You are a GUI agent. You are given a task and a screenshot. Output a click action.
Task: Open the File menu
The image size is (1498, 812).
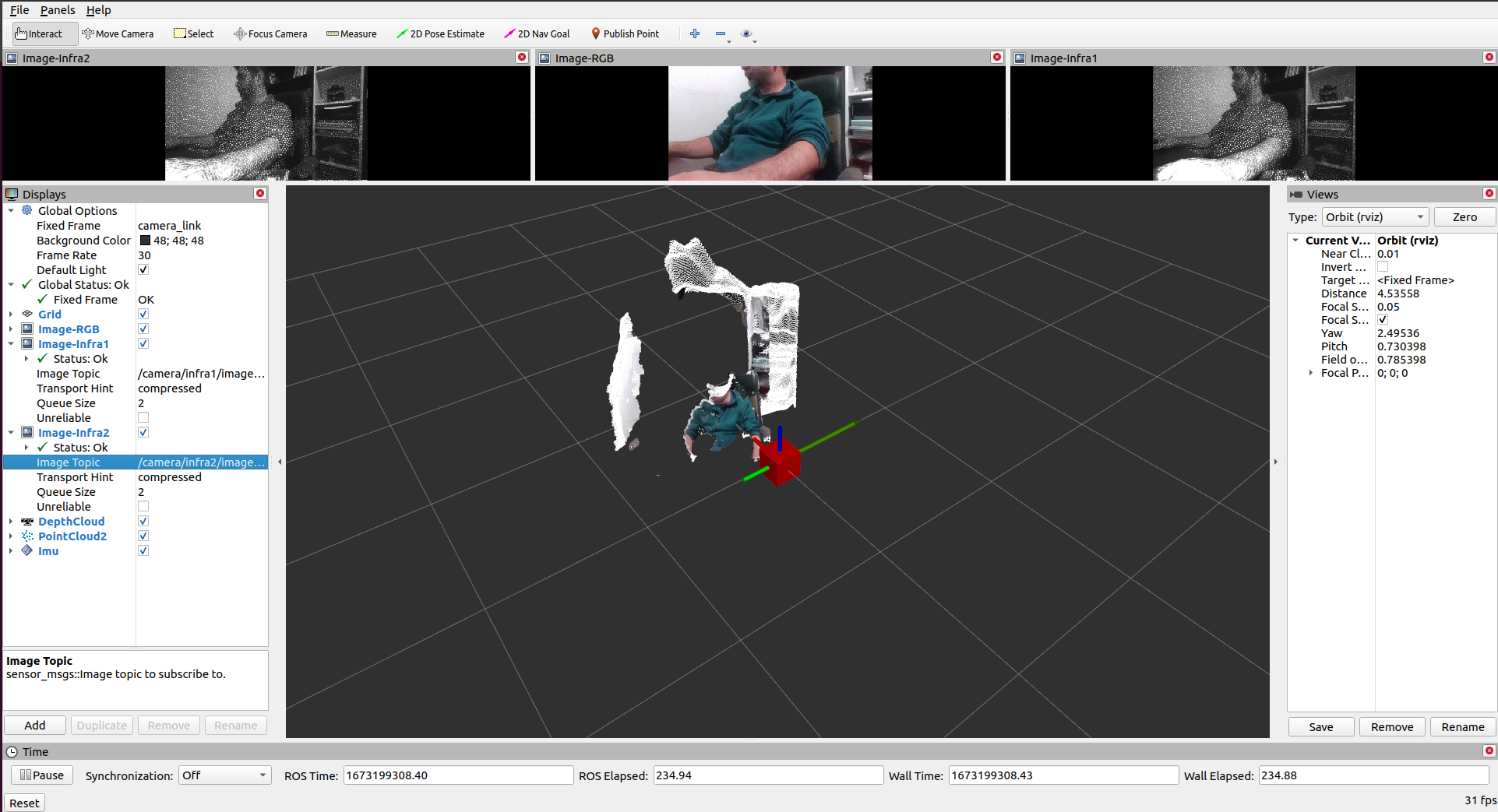tap(19, 9)
